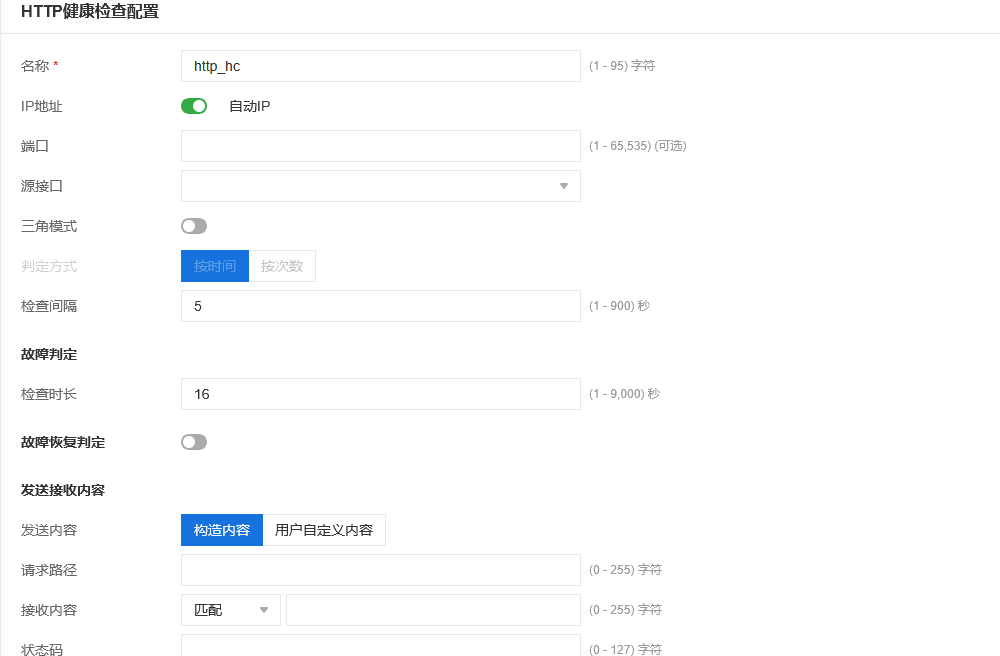
Task: Switch to the 构造内容 tab
Action: point(222,530)
